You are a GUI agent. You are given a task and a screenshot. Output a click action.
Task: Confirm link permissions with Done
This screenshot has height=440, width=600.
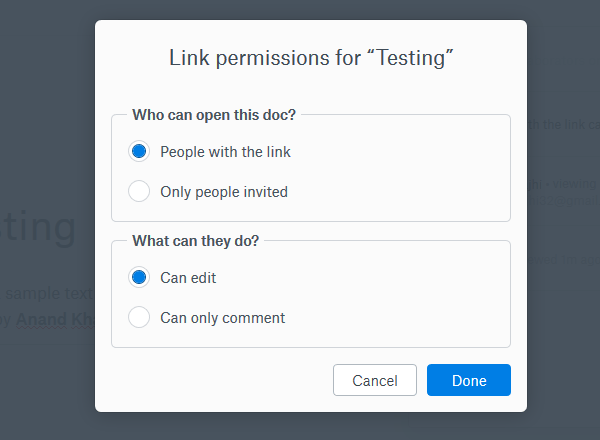(468, 380)
